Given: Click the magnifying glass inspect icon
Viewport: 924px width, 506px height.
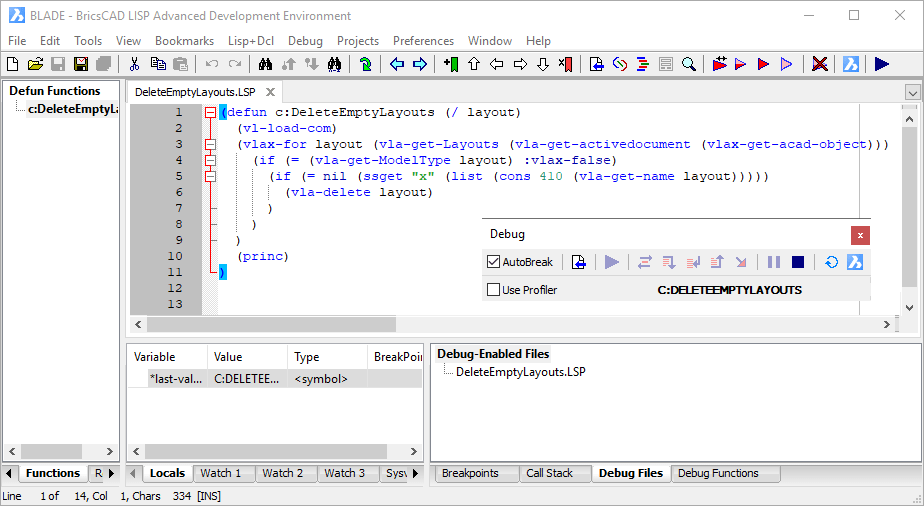Looking at the screenshot, I should [x=688, y=64].
